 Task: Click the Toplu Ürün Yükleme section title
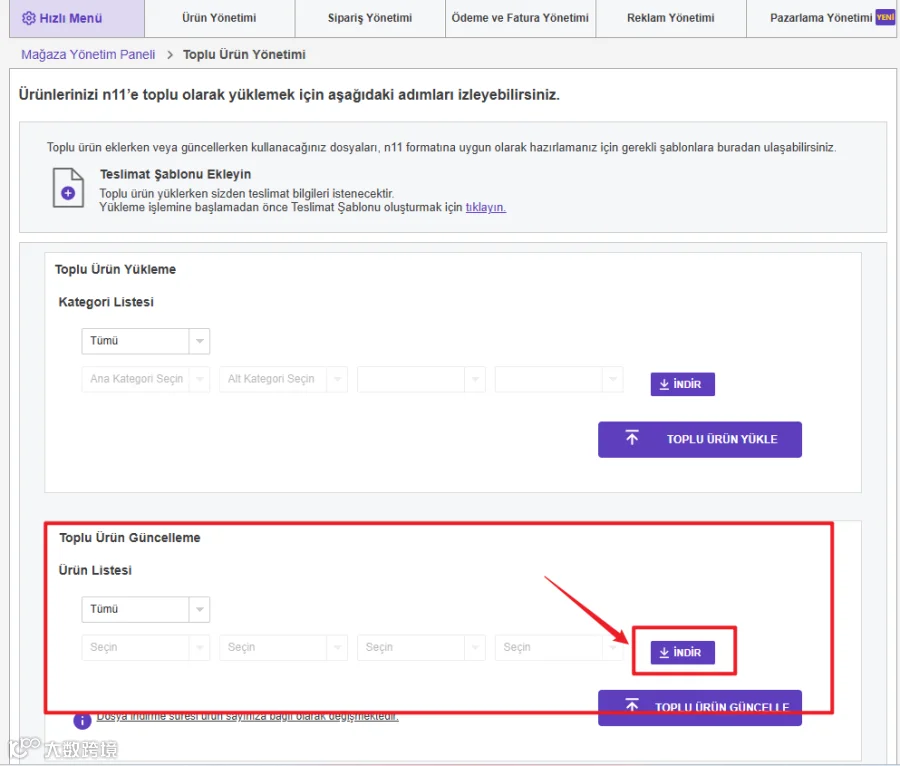(x=115, y=269)
